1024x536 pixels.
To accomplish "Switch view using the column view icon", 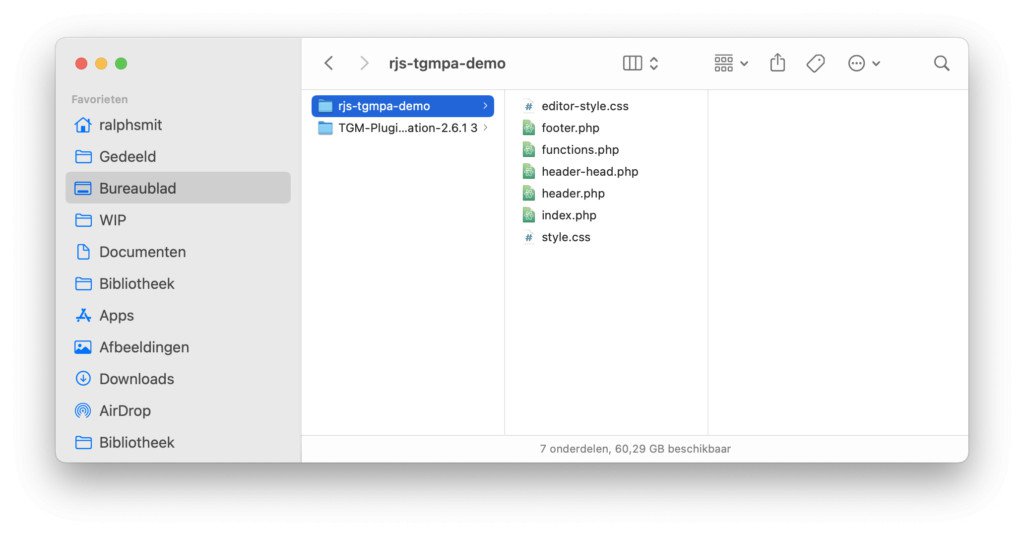I will [632, 63].
